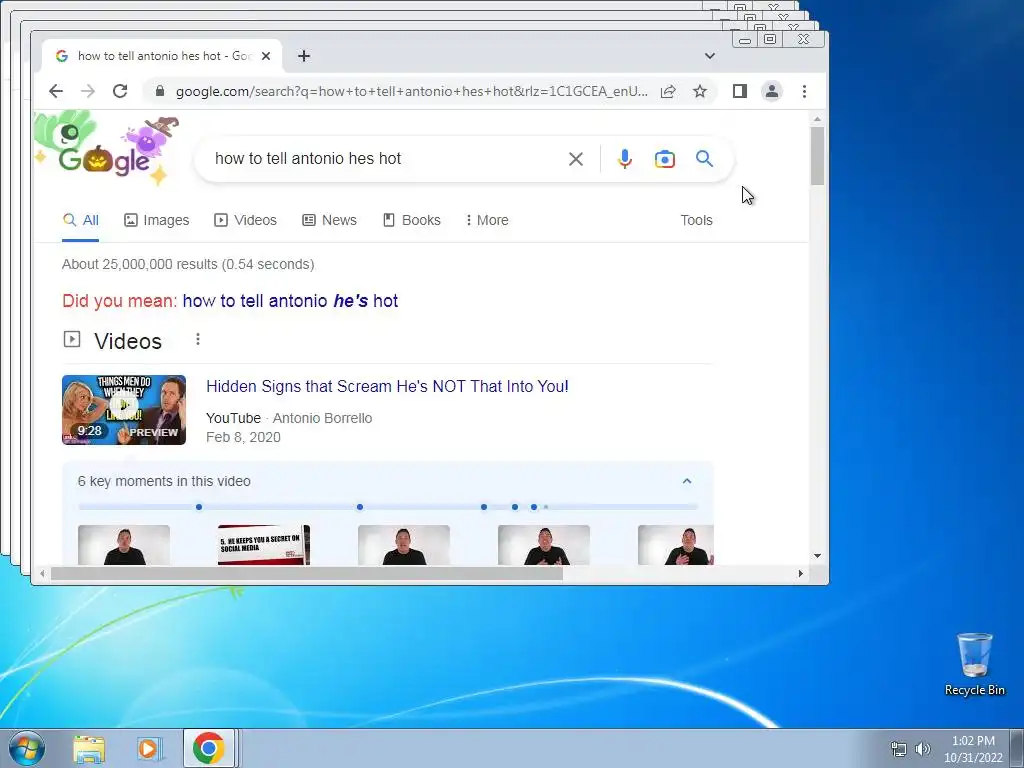Reload the Google search page
The image size is (1024, 768).
(120, 91)
